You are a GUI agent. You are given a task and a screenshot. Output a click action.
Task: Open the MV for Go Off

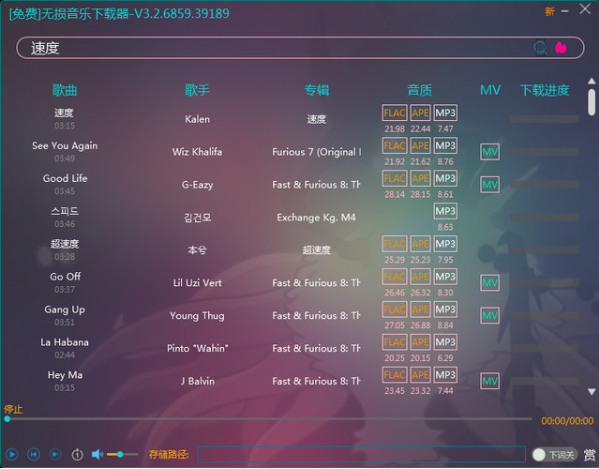pyautogui.click(x=490, y=283)
